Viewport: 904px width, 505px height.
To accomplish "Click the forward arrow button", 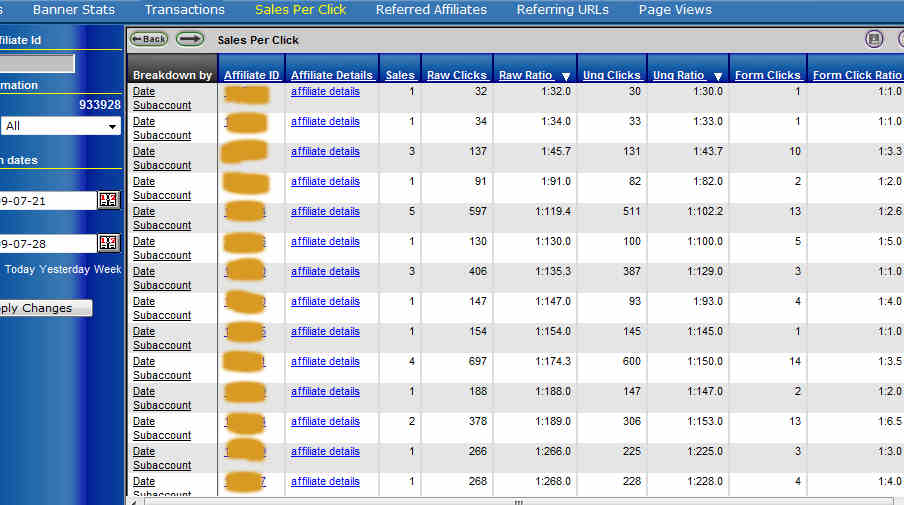I will (190, 39).
